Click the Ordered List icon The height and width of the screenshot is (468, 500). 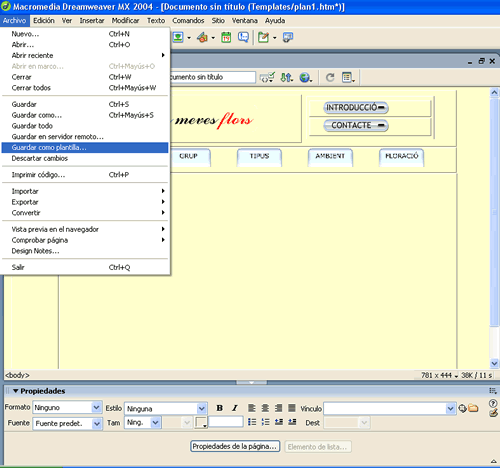[x=266, y=422]
